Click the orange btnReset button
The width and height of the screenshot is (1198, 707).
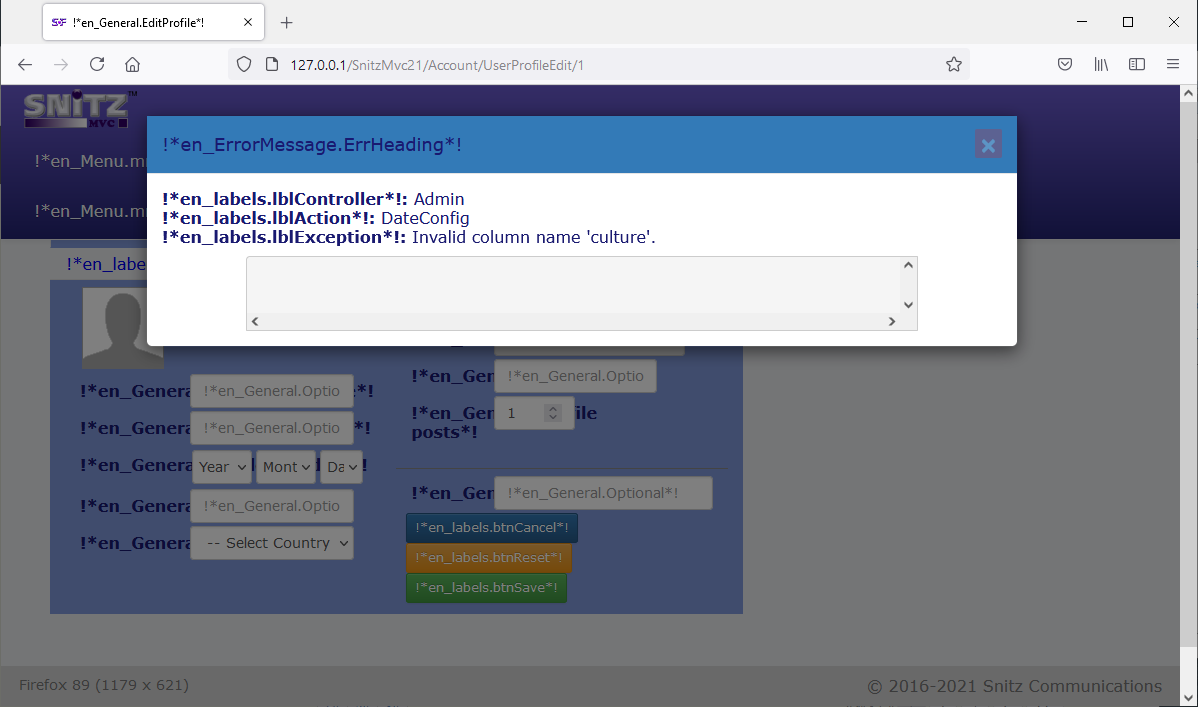488,558
